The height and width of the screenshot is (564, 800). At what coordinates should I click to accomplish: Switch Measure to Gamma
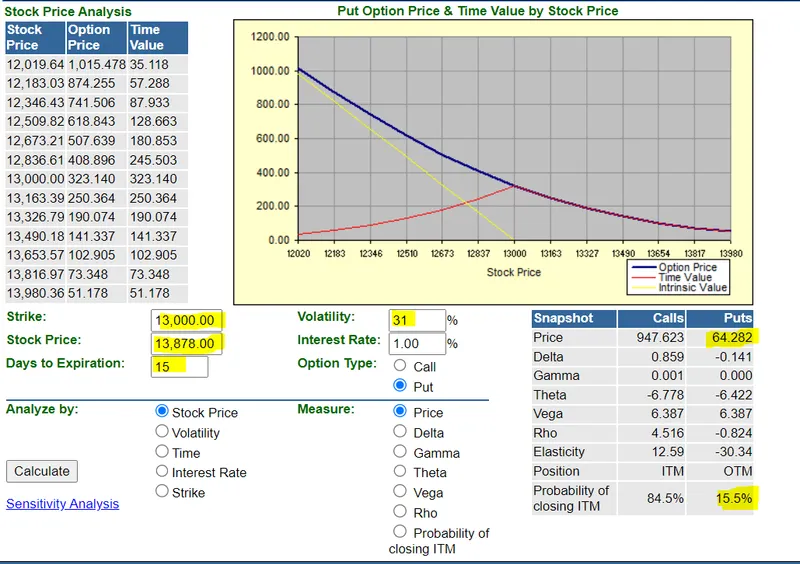(x=401, y=452)
